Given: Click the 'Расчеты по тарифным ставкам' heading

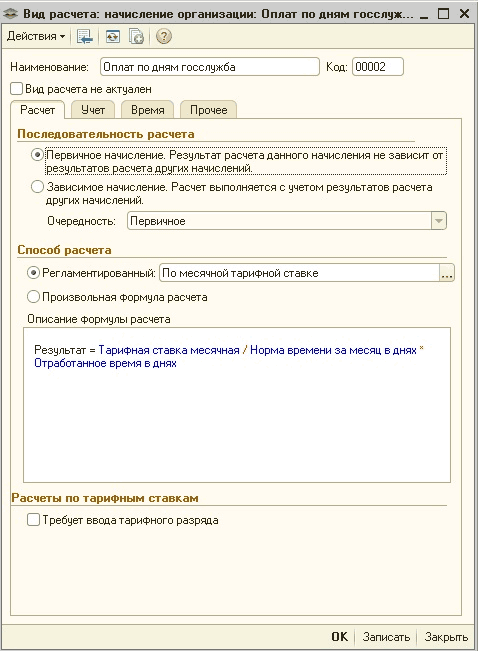Looking at the screenshot, I should (x=105, y=498).
